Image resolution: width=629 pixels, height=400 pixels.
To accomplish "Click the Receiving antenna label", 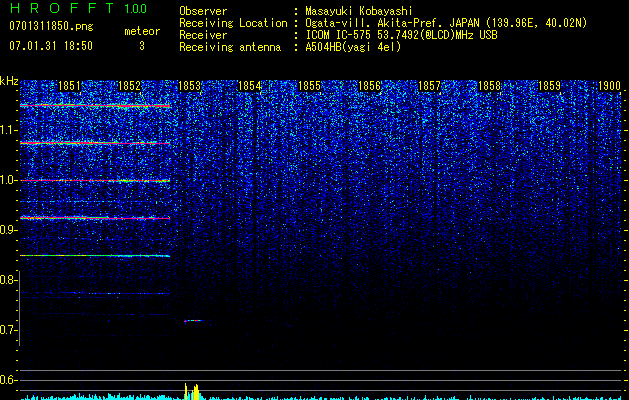I will pyautogui.click(x=230, y=47).
